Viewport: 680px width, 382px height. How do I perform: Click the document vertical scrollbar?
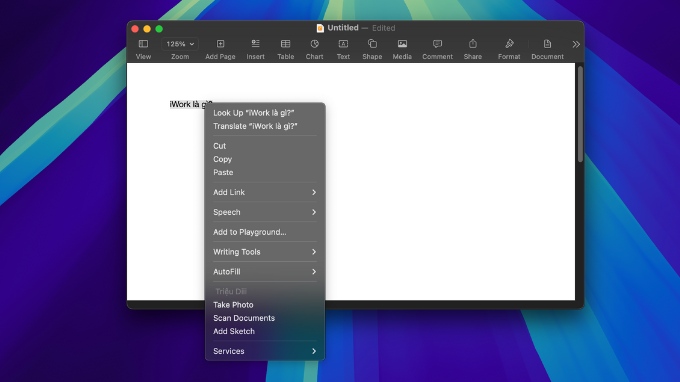[x=580, y=115]
